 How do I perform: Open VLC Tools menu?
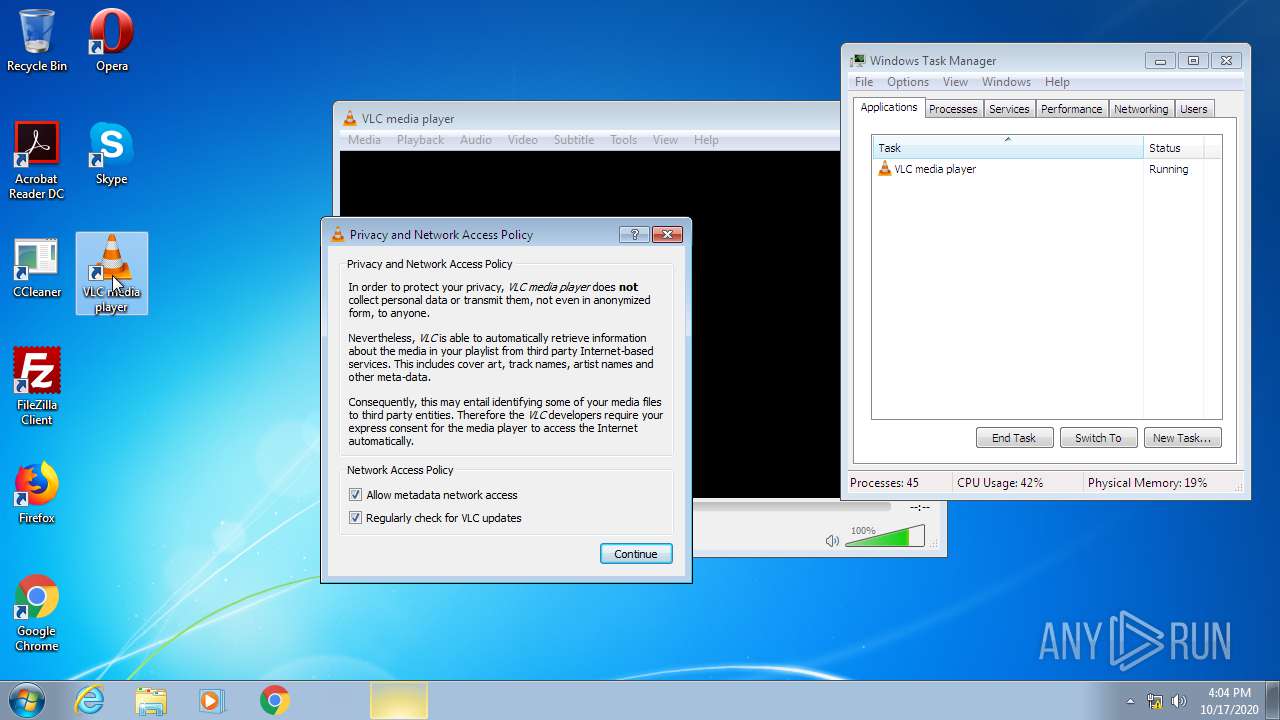click(623, 140)
